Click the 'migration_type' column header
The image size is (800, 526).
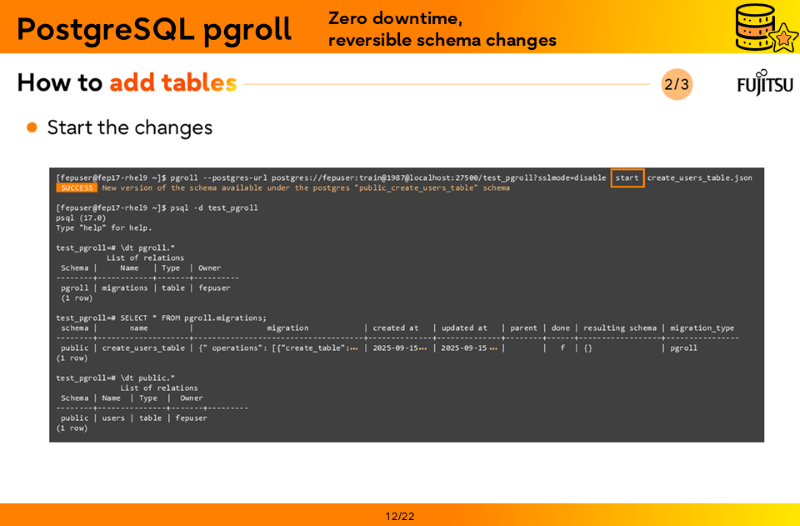(x=702, y=328)
